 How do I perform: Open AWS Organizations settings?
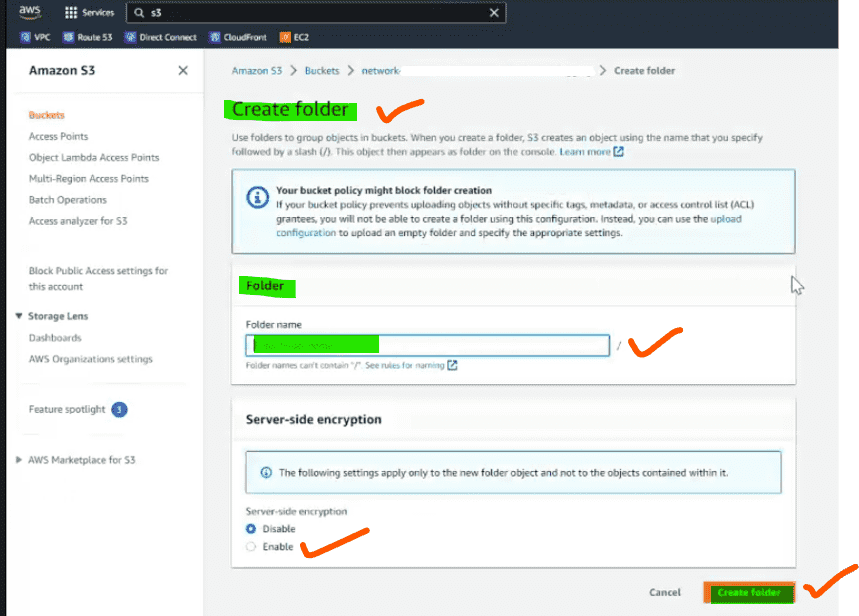(90, 359)
